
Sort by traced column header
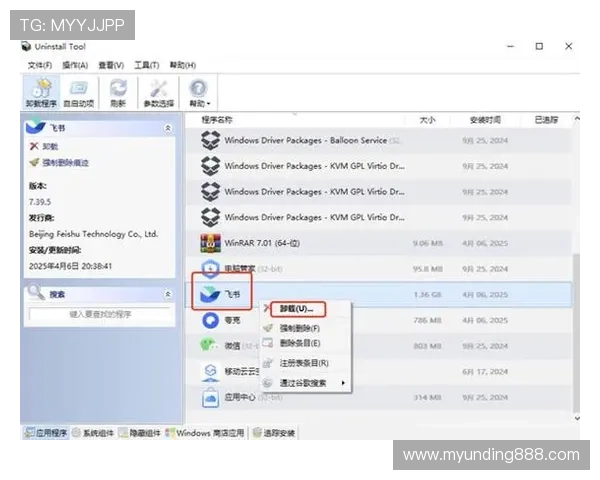546,120
